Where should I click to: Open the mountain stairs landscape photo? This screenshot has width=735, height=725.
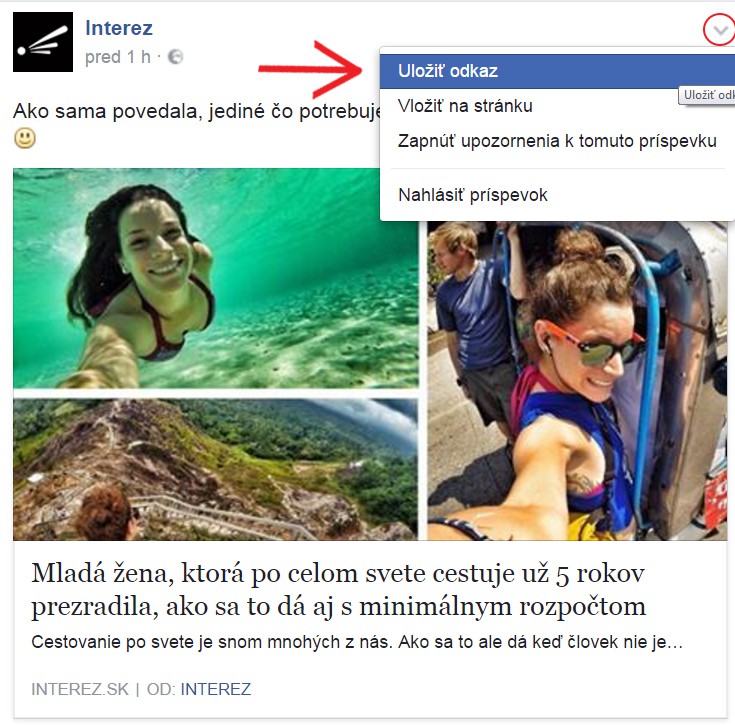click(x=216, y=469)
